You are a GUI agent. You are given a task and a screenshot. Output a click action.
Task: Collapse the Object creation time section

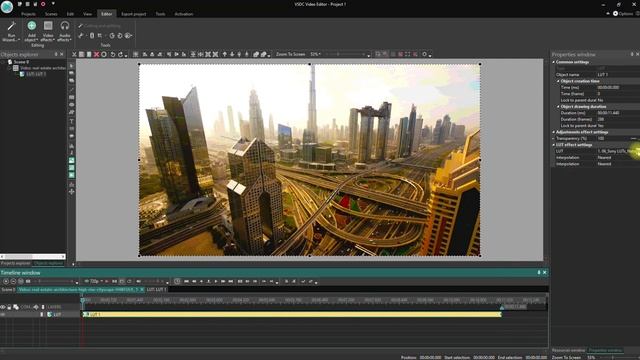point(558,81)
